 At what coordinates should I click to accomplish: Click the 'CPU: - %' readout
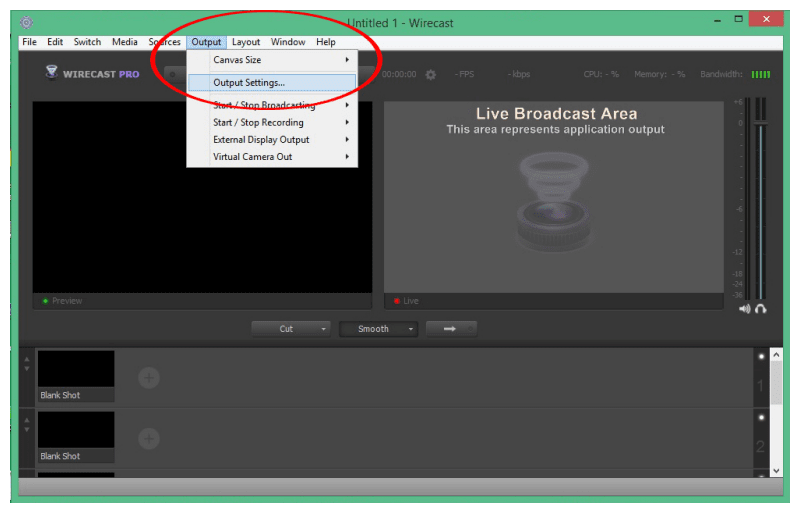(601, 75)
